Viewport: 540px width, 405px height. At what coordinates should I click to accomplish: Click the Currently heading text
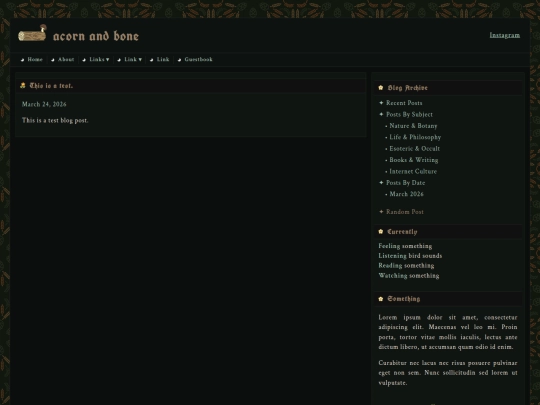[402, 232]
